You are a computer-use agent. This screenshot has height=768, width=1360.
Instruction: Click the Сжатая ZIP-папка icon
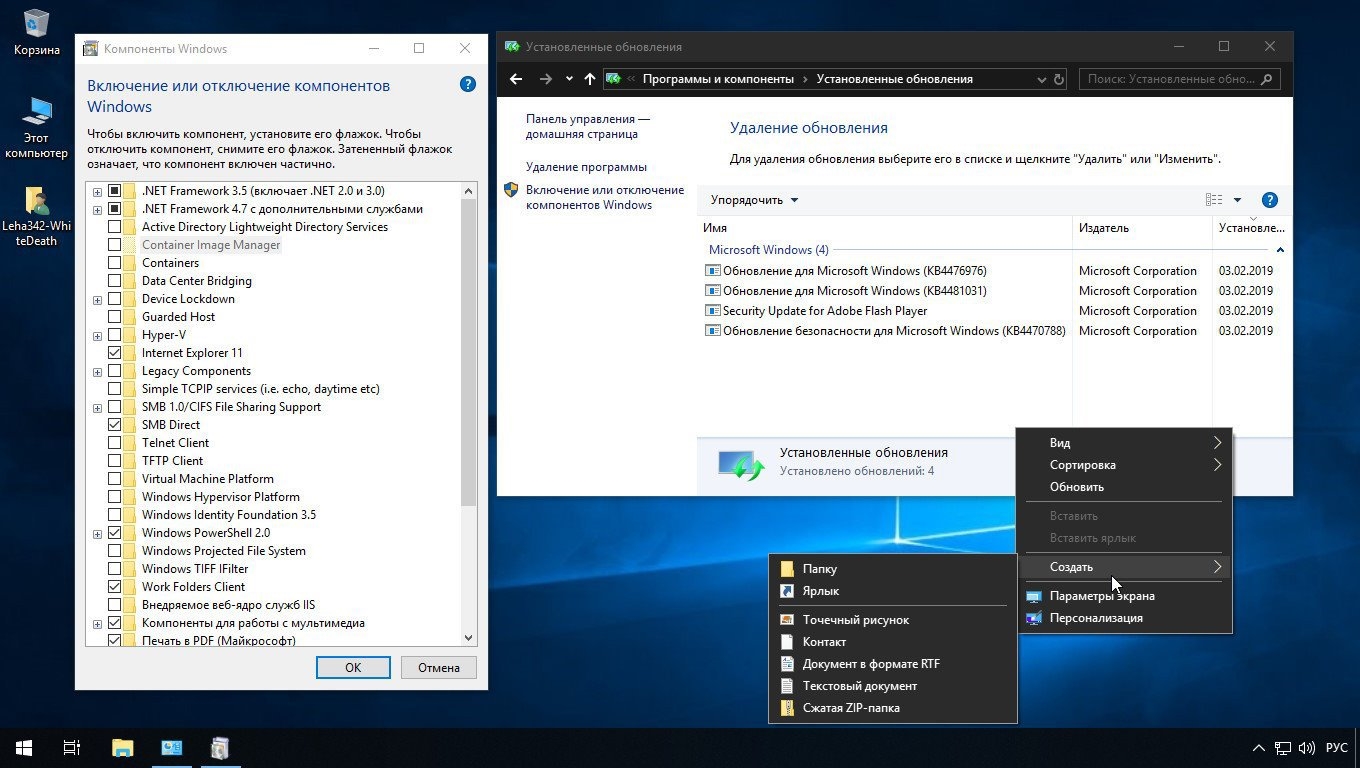click(x=787, y=708)
